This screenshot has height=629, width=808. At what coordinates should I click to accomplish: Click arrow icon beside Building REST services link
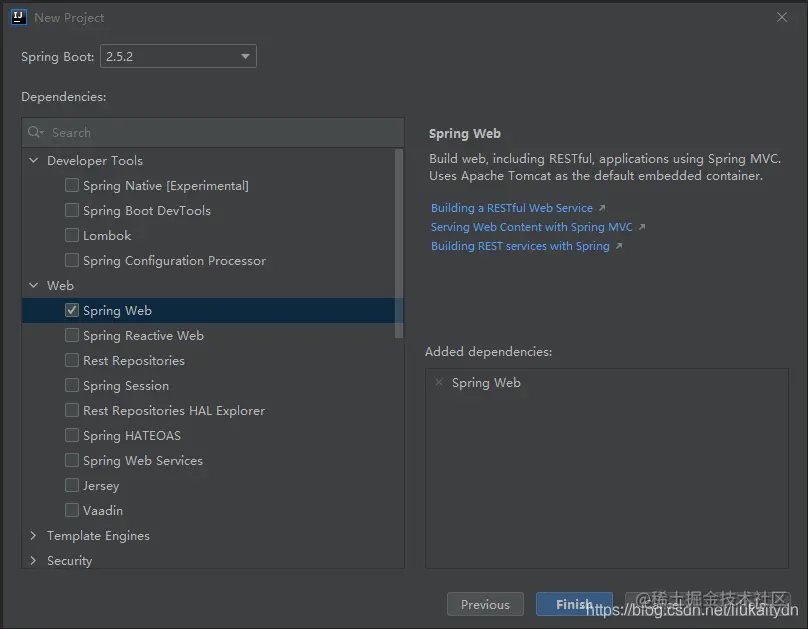(619, 246)
